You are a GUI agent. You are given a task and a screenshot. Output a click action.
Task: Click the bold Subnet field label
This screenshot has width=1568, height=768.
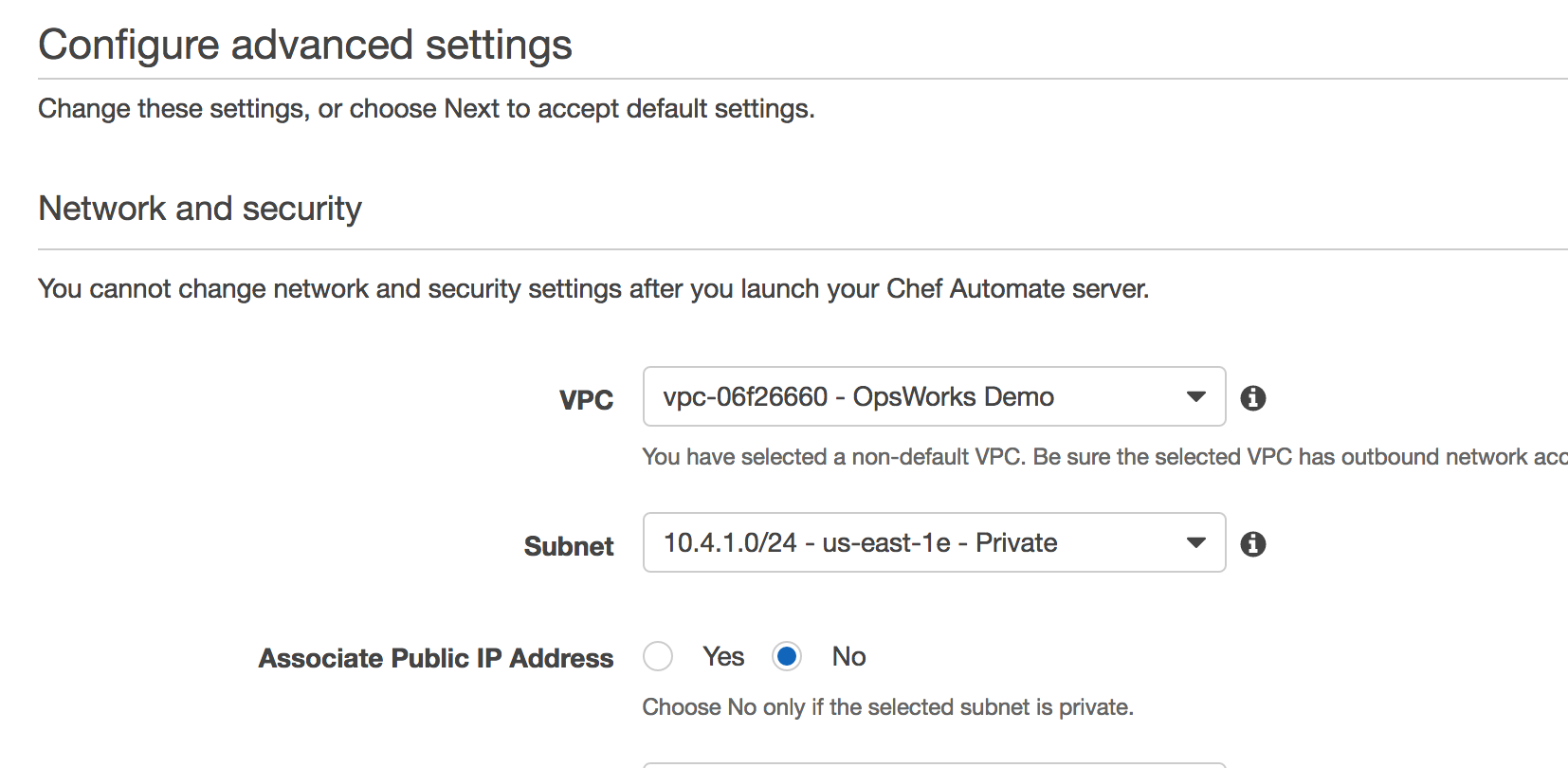pos(569,546)
